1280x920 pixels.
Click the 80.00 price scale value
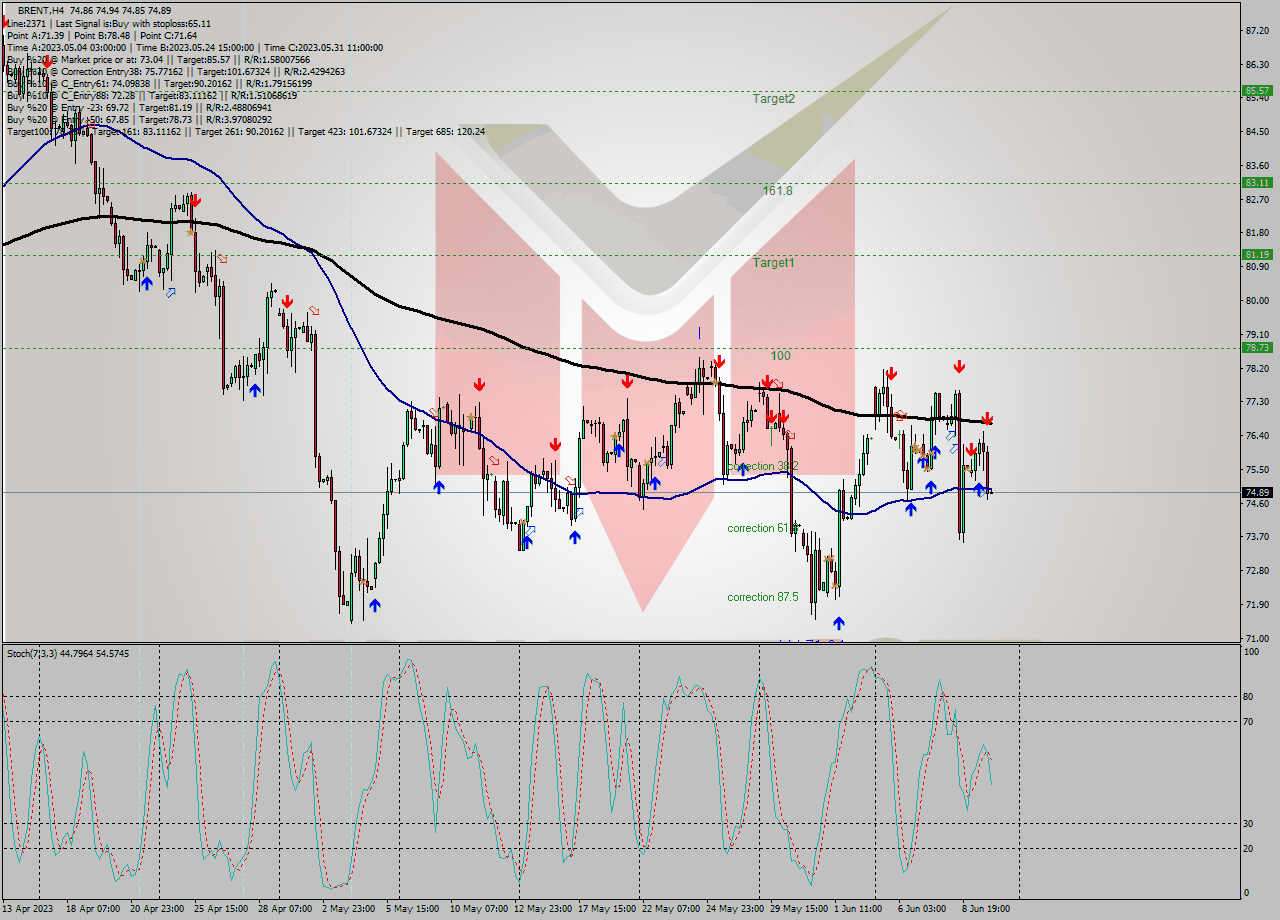(1257, 301)
